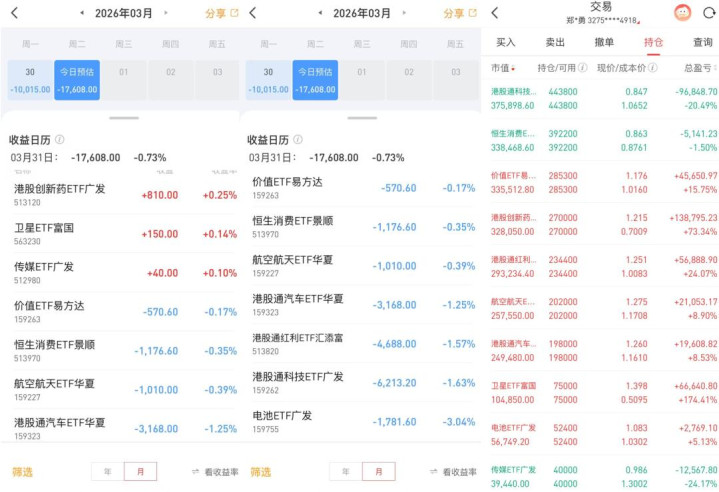
Task: Open 恒生消费ETF景顺 row in left list
Action: click(124, 350)
